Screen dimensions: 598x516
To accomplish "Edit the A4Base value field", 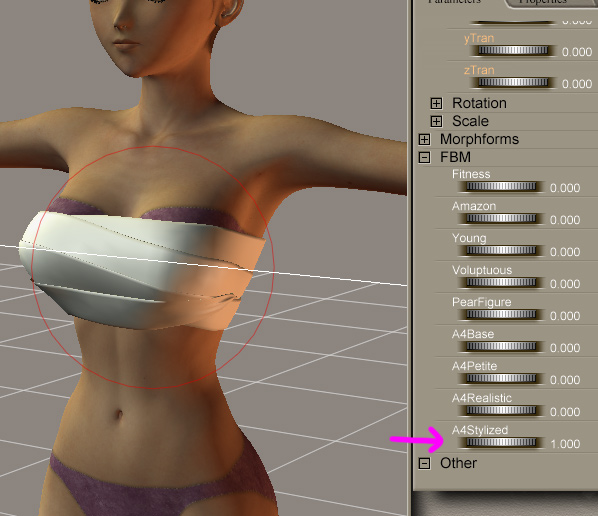I will pyautogui.click(x=565, y=348).
